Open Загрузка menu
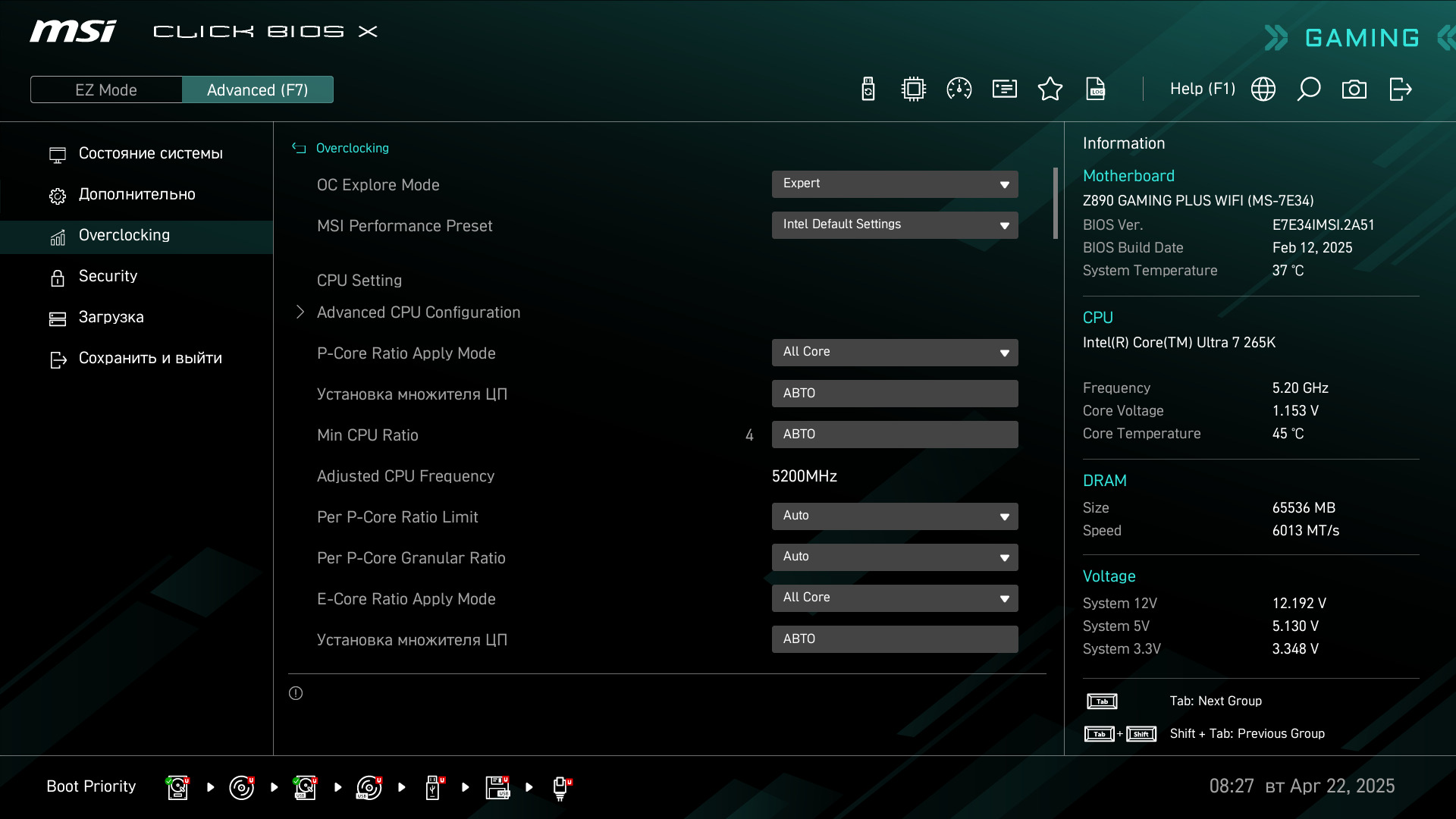The width and height of the screenshot is (1456, 819). tap(136, 318)
